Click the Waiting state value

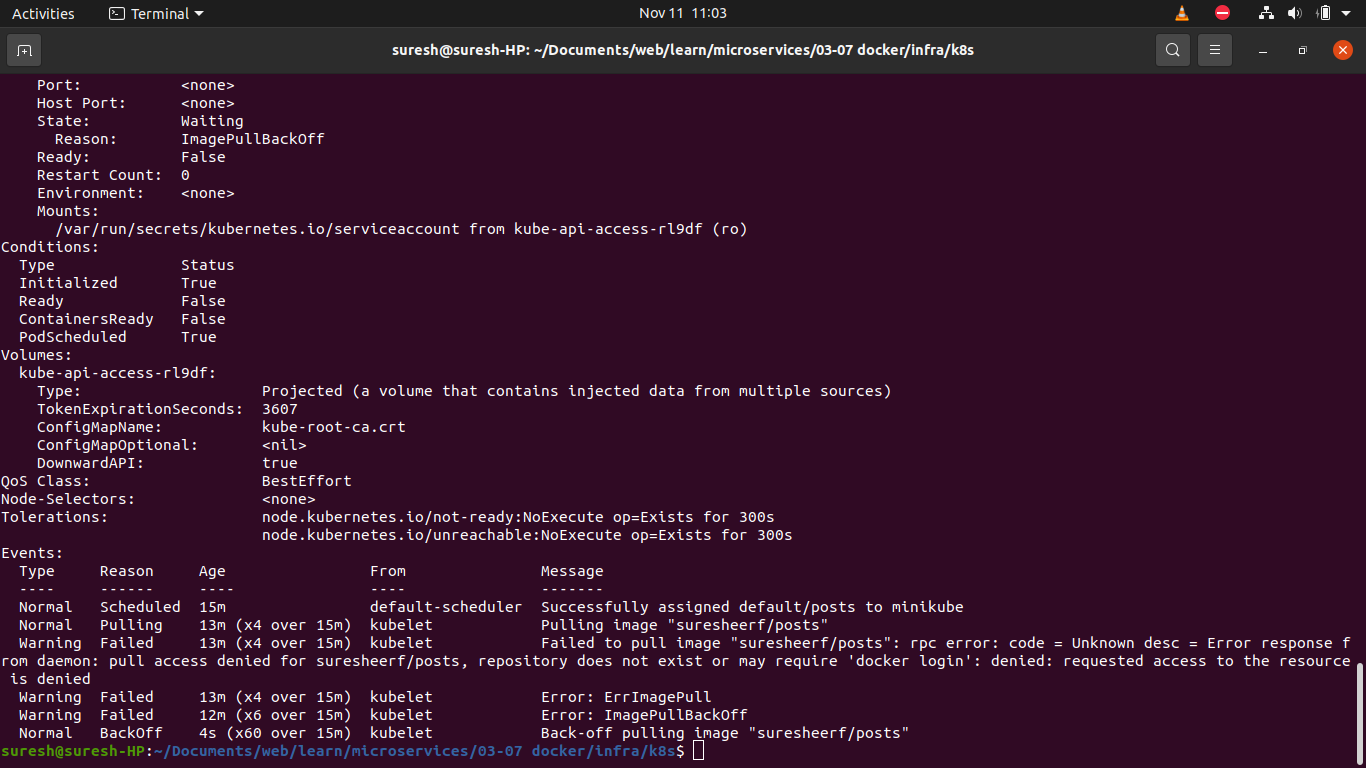click(x=212, y=121)
